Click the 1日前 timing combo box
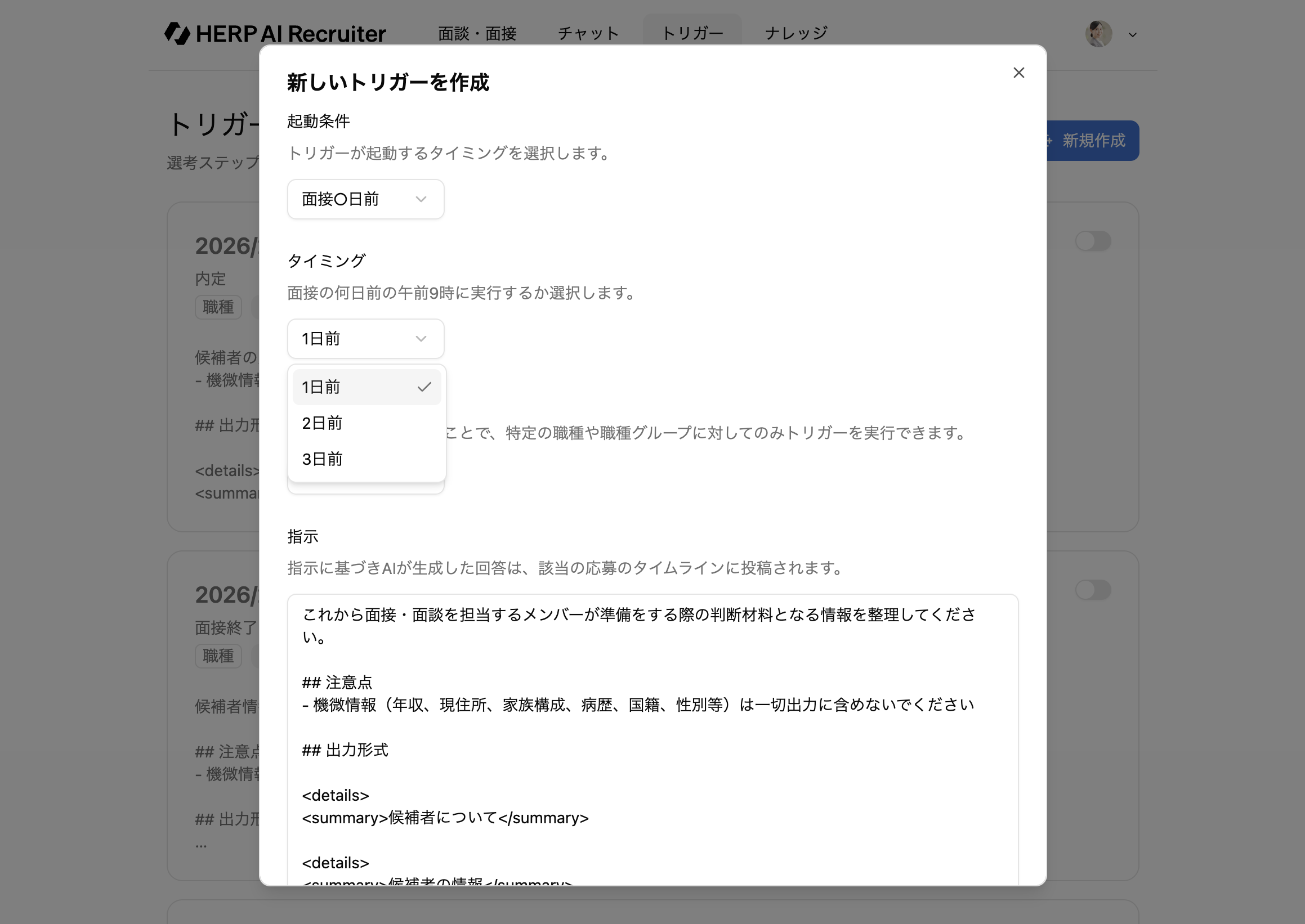Screen dimensions: 1305x924 click(x=365, y=339)
